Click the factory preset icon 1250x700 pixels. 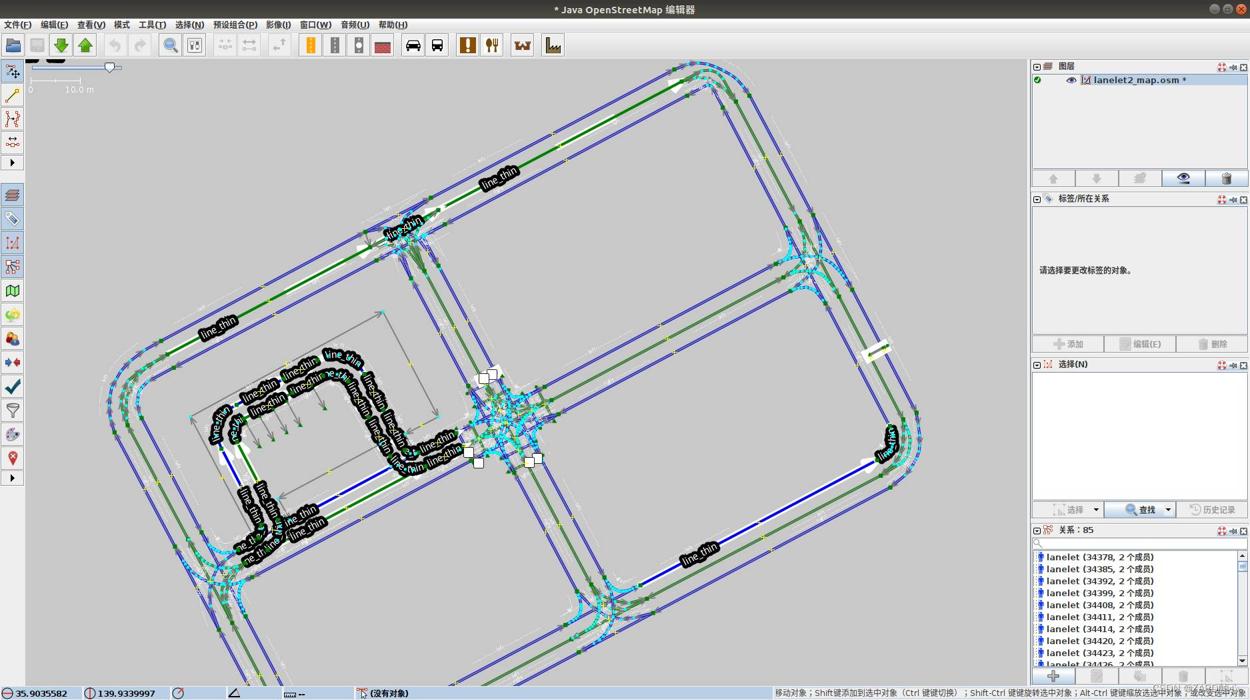[x=553, y=45]
